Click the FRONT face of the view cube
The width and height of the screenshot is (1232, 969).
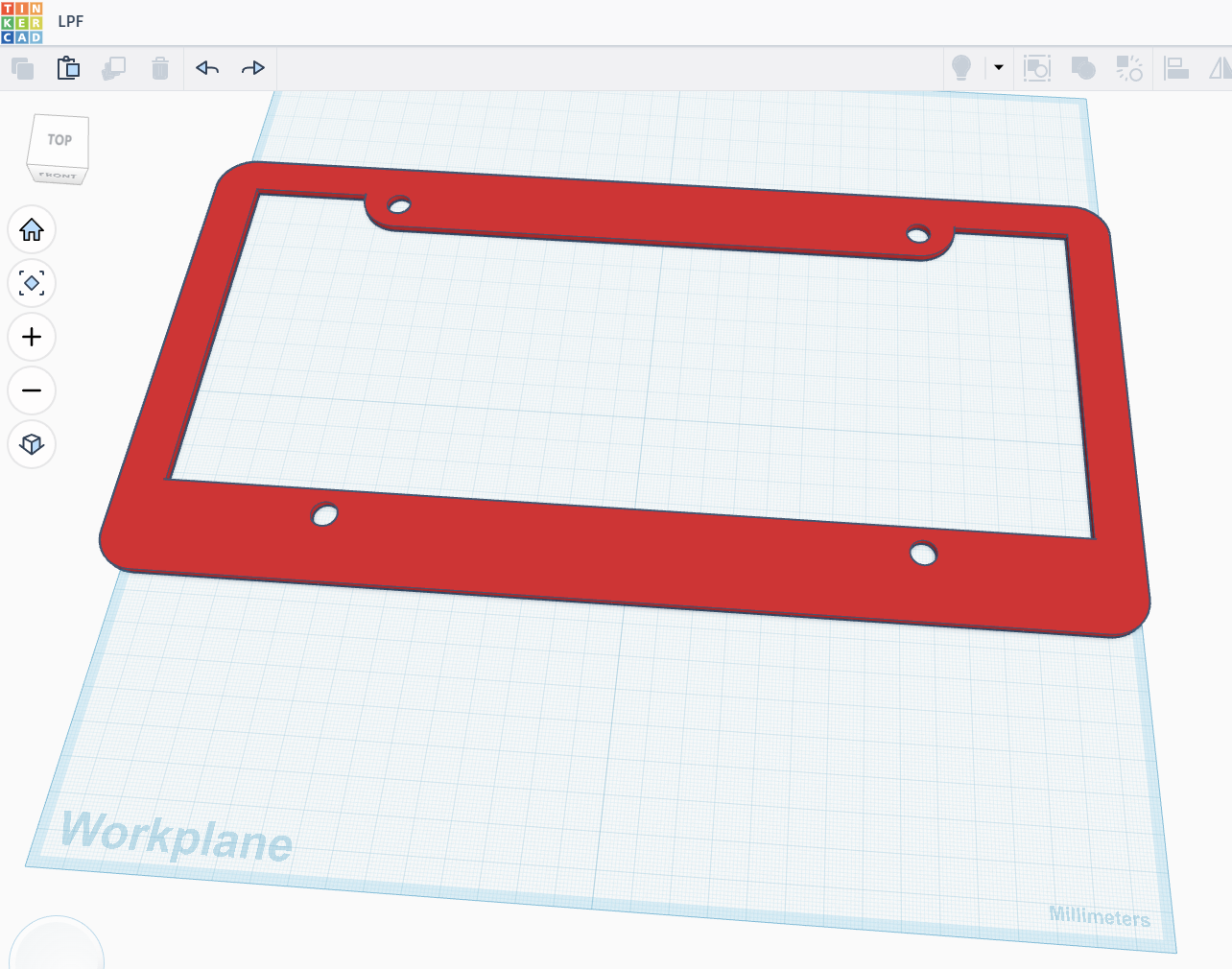58,176
